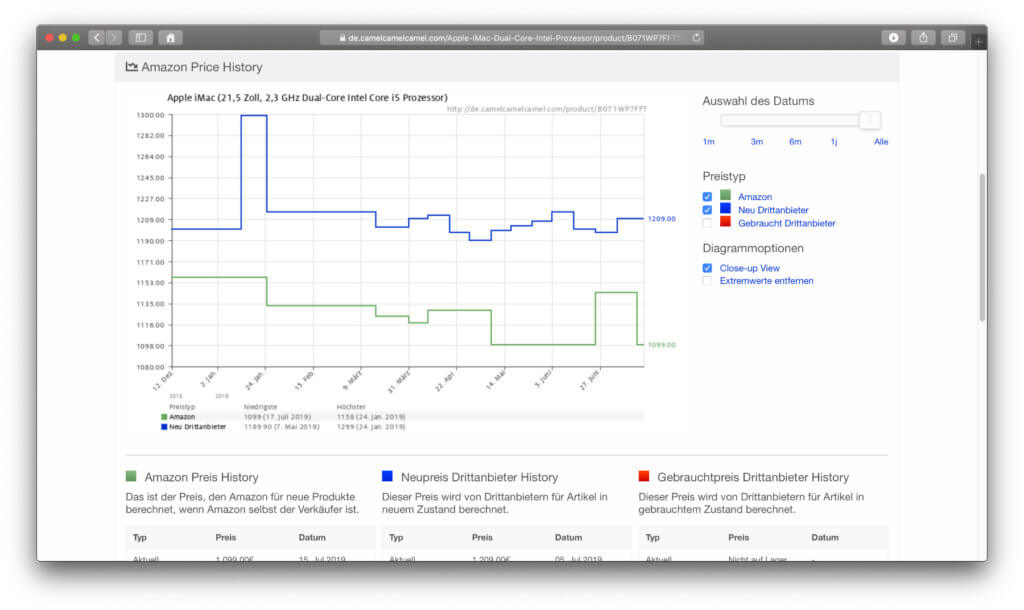Select the 3m date range
Viewport: 1024px width, 610px height.
pyautogui.click(x=757, y=142)
